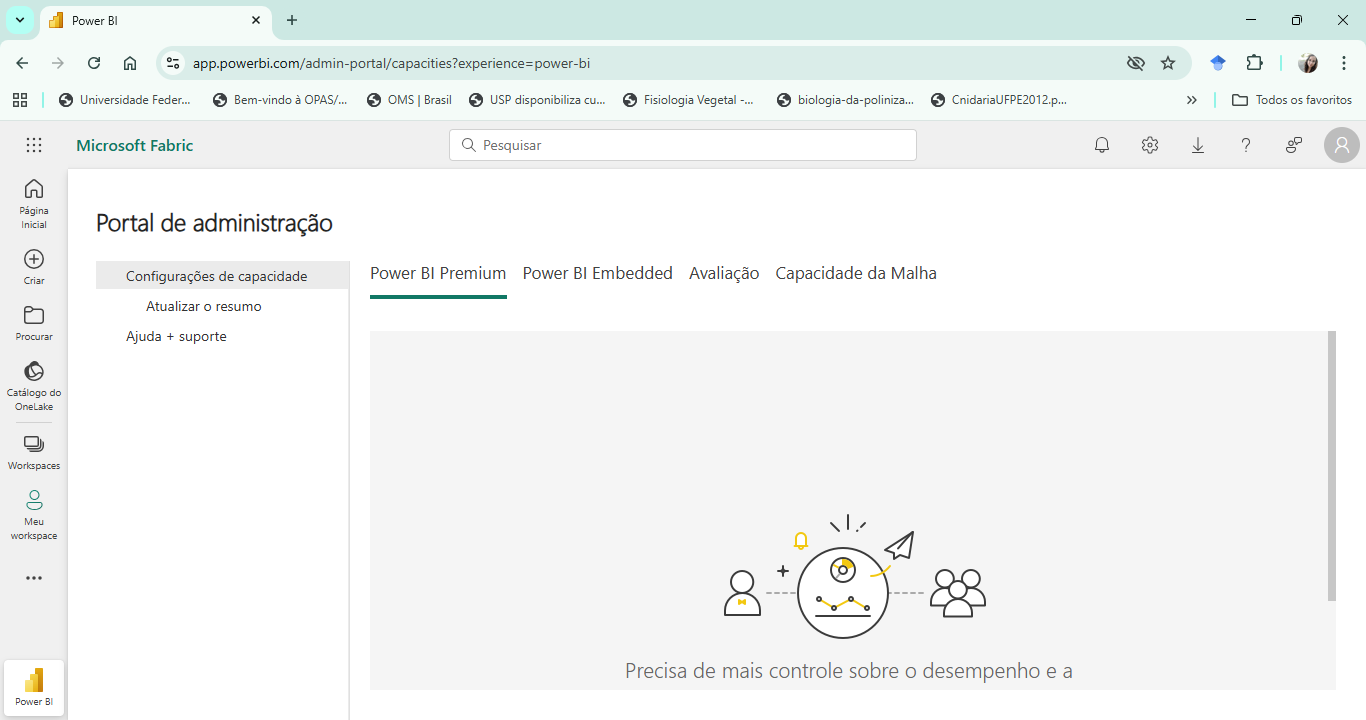1366x720 pixels.
Task: Select the Power BI Premium tab
Action: tap(438, 273)
